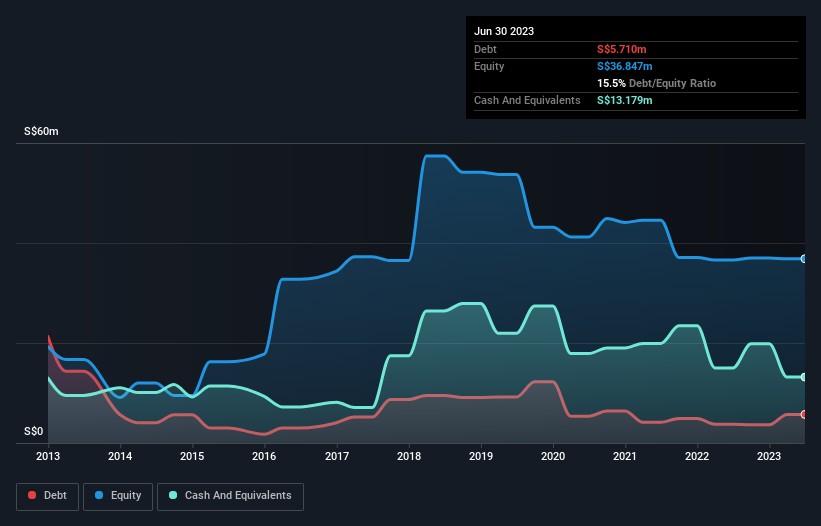The width and height of the screenshot is (821, 526).
Task: Click the S$0 y-axis label
Action: (x=34, y=432)
